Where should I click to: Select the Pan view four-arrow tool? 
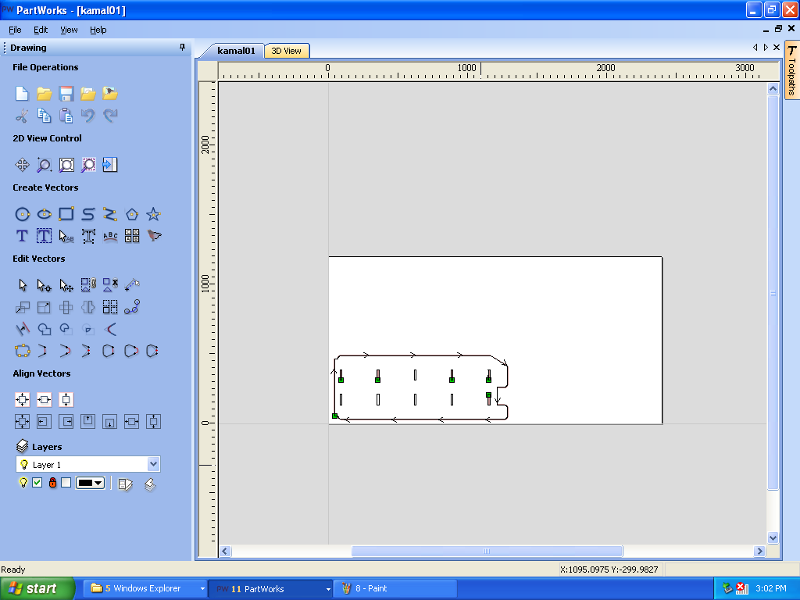pos(22,165)
